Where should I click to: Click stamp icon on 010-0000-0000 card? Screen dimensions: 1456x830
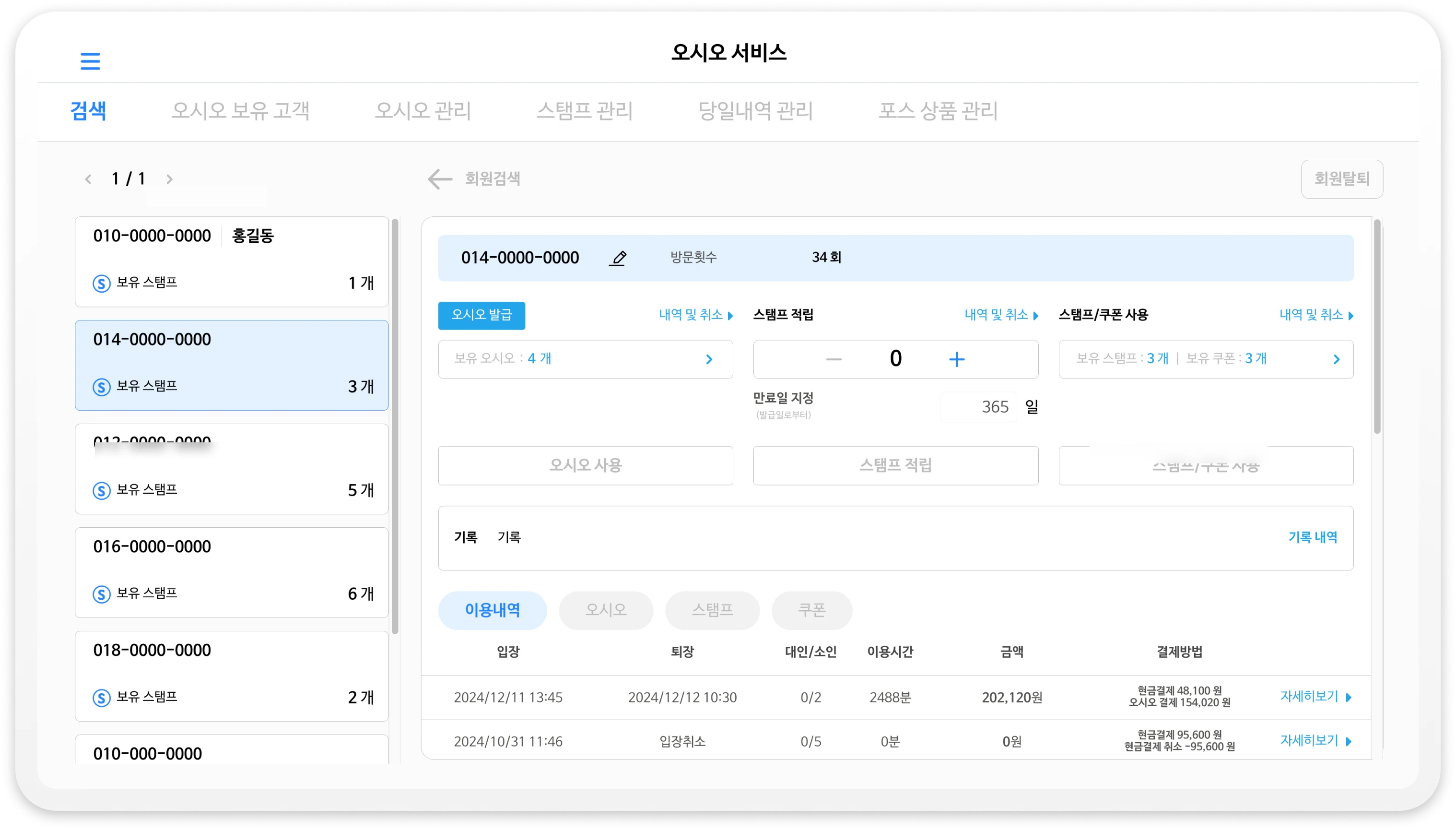(101, 284)
